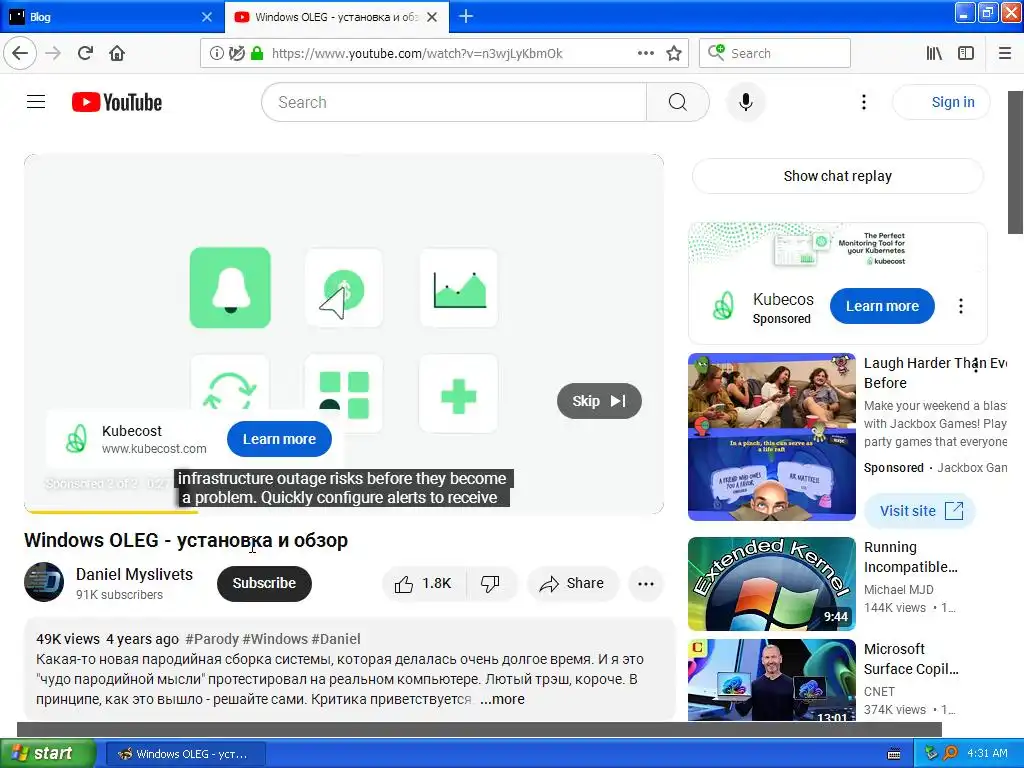
Task: Open Laugh Harder Than Ever Before title
Action: click(x=935, y=373)
